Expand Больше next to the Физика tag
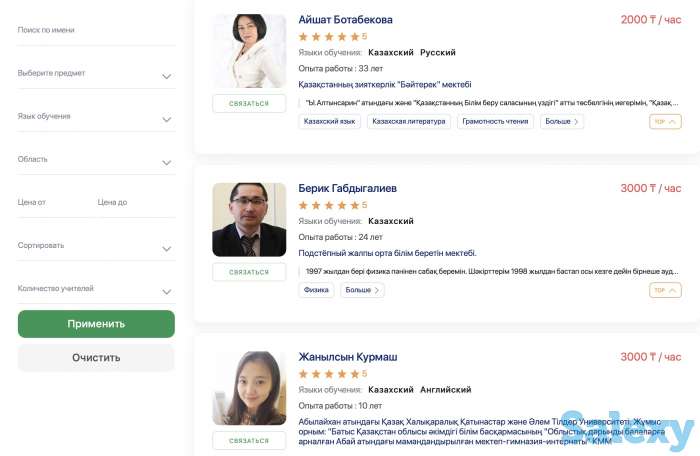This screenshot has height=456, width=700. point(362,290)
